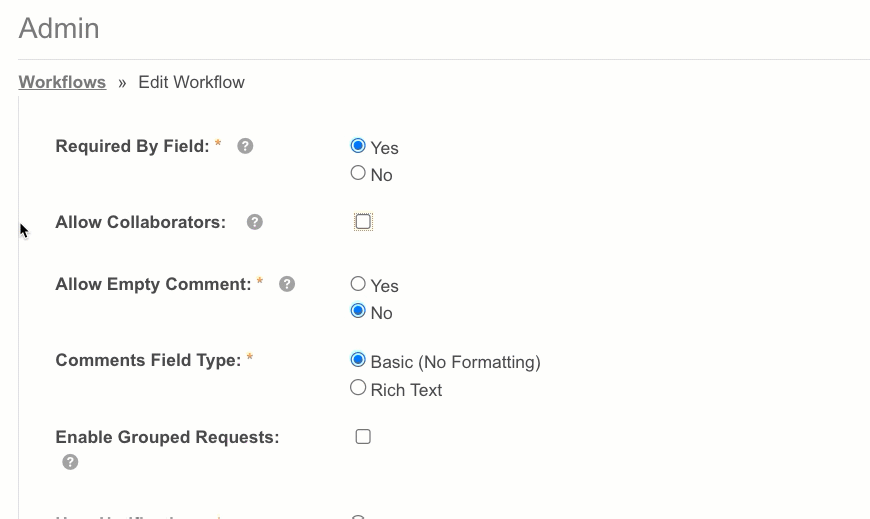The image size is (870, 519).
Task: Switch comments field type to Rich Text
Action: (358, 388)
